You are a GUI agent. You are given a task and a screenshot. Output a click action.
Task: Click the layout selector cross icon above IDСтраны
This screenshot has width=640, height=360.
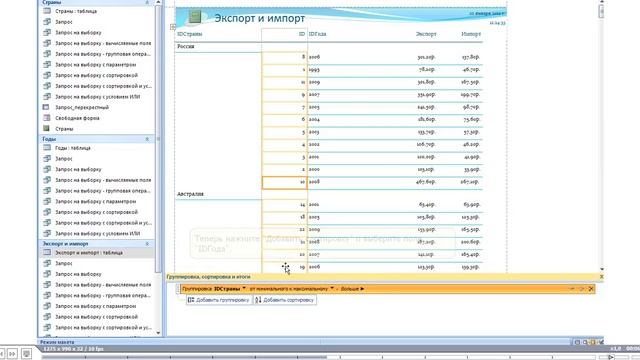[x=173, y=27]
